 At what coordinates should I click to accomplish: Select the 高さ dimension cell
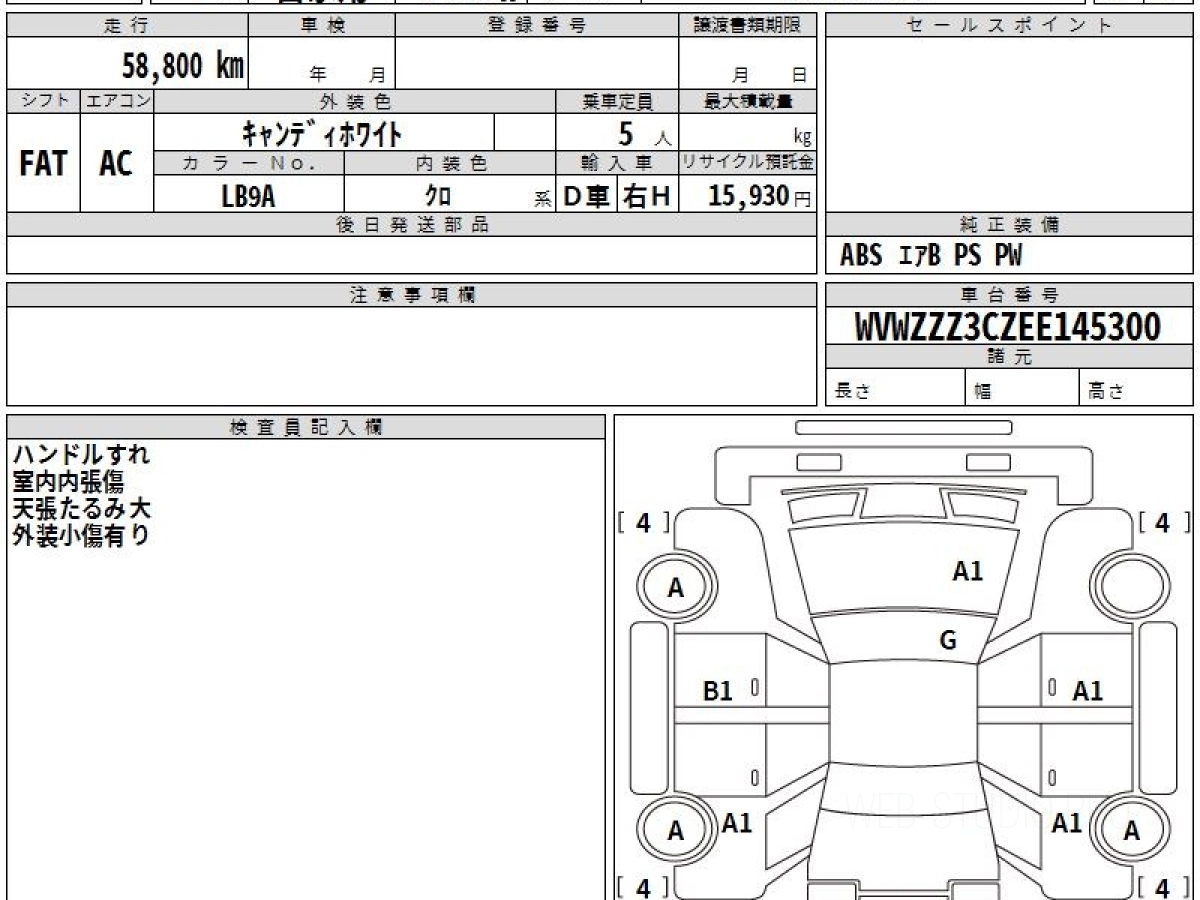1136,388
